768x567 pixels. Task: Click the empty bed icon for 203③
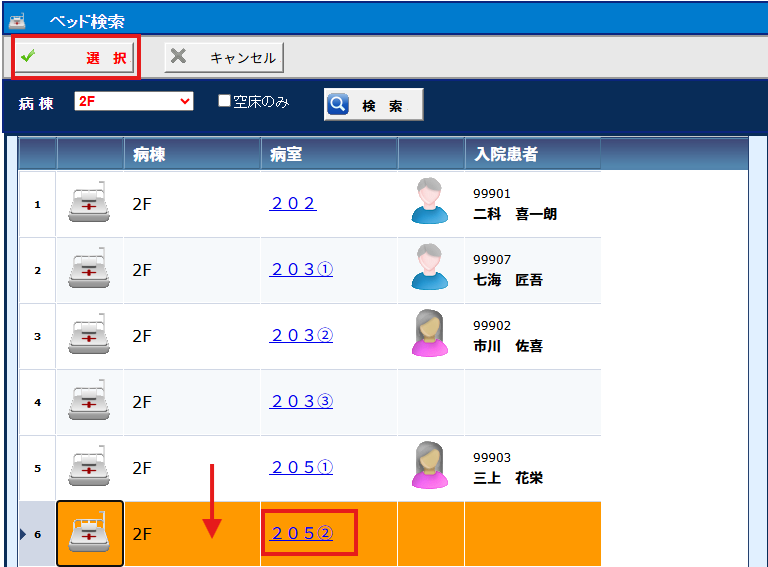pyautogui.click(x=90, y=402)
